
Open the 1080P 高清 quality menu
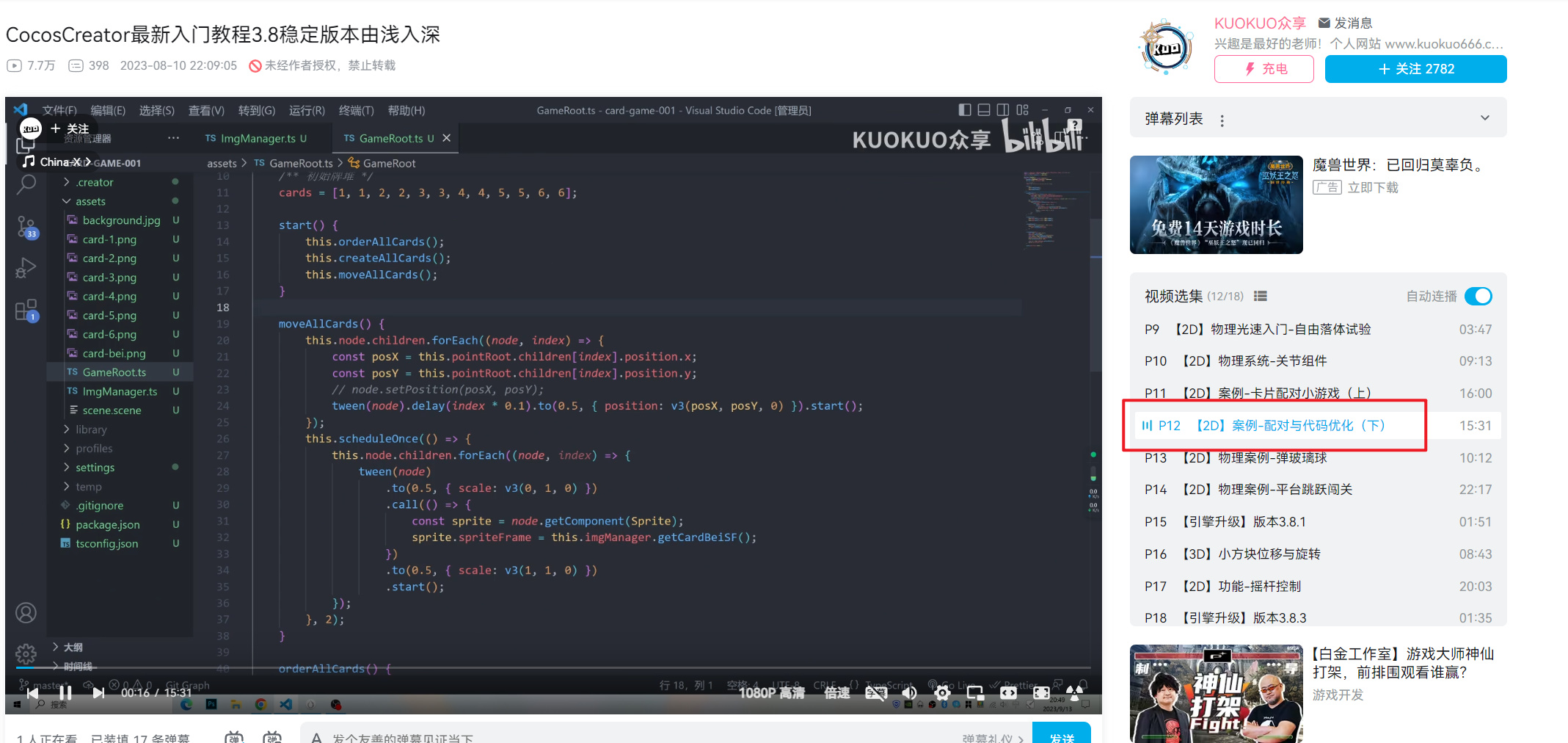[772, 692]
